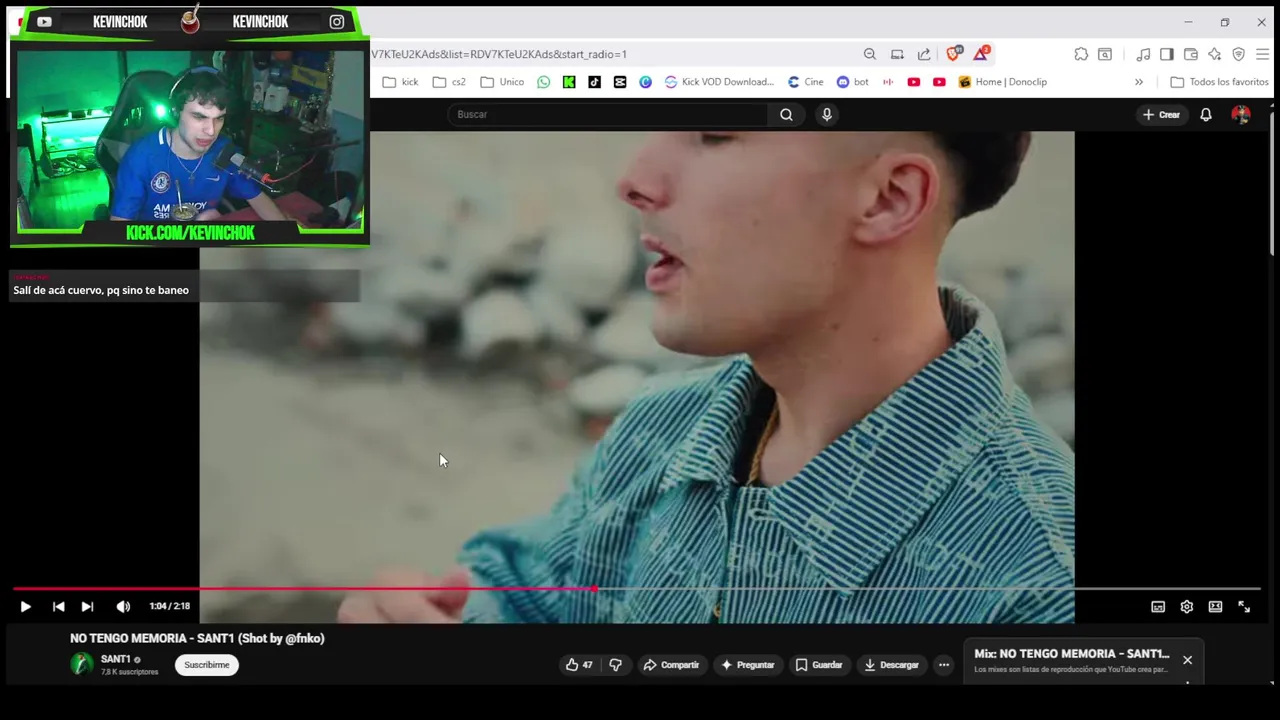Image resolution: width=1280 pixels, height=720 pixels.
Task: Click the 1:04 / 2:18 time display
Action: pos(169,606)
